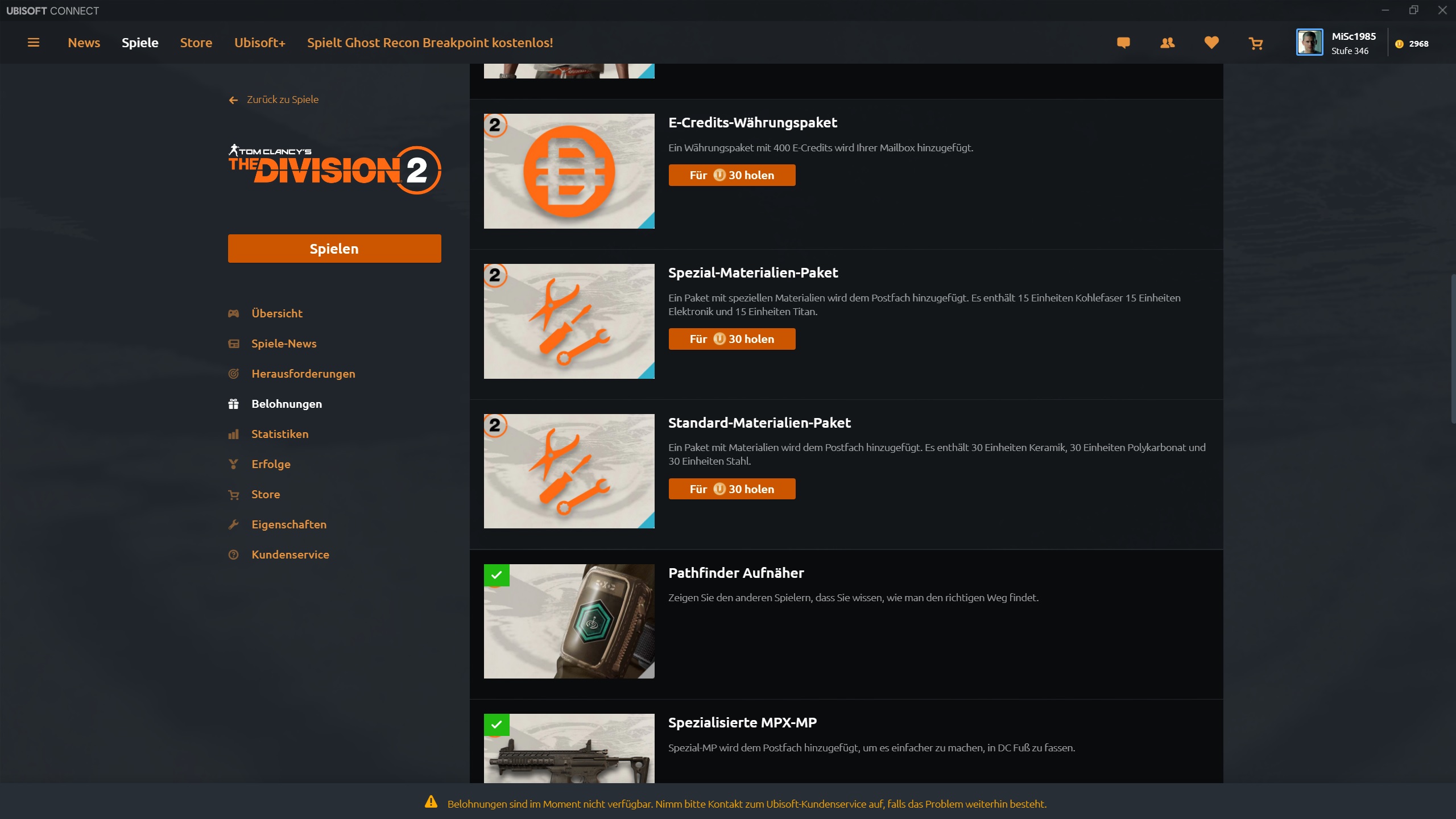
Task: Click the MiSc1985 profile avatar
Action: 1309,43
